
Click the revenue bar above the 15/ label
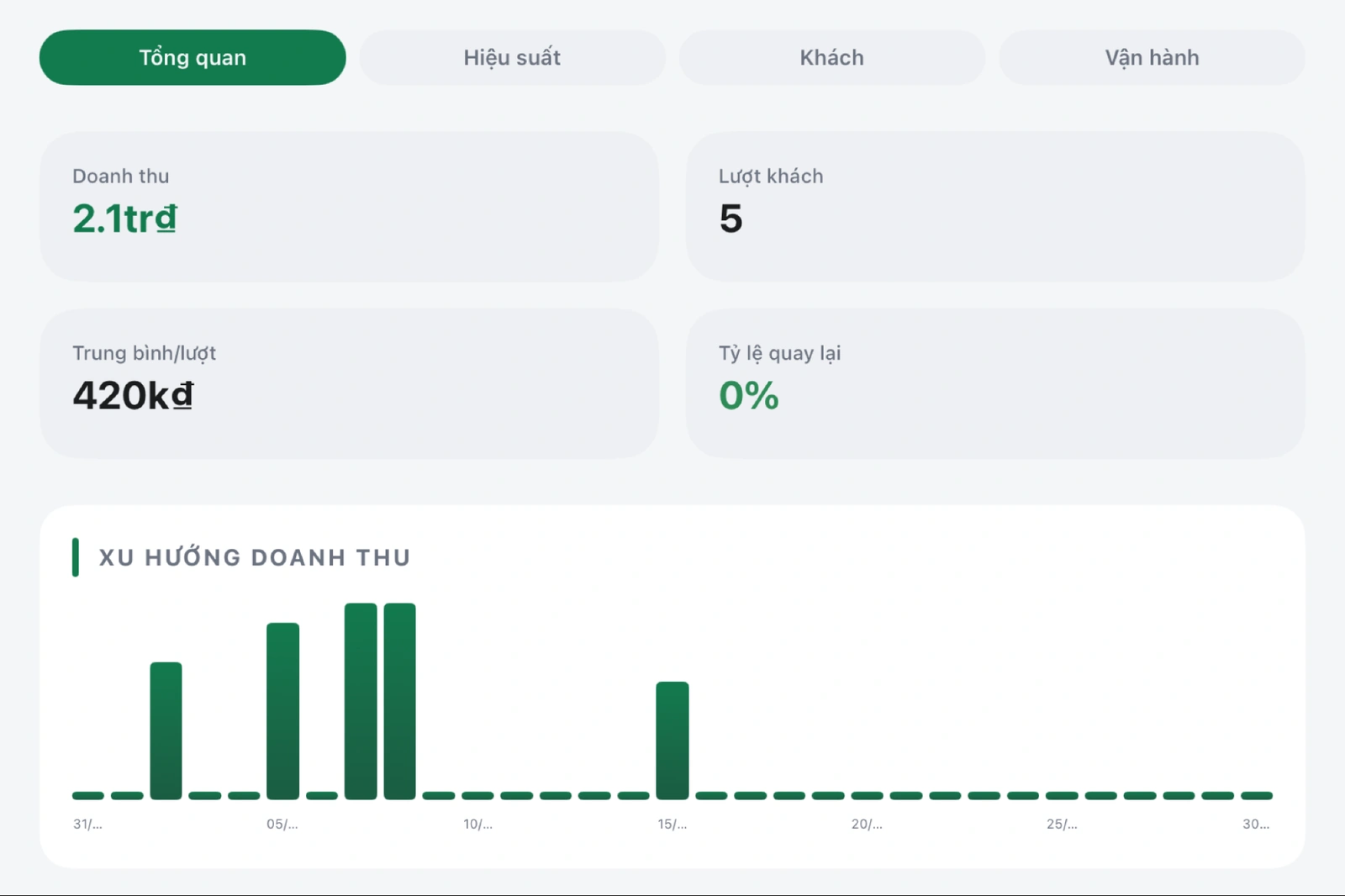coord(672,741)
